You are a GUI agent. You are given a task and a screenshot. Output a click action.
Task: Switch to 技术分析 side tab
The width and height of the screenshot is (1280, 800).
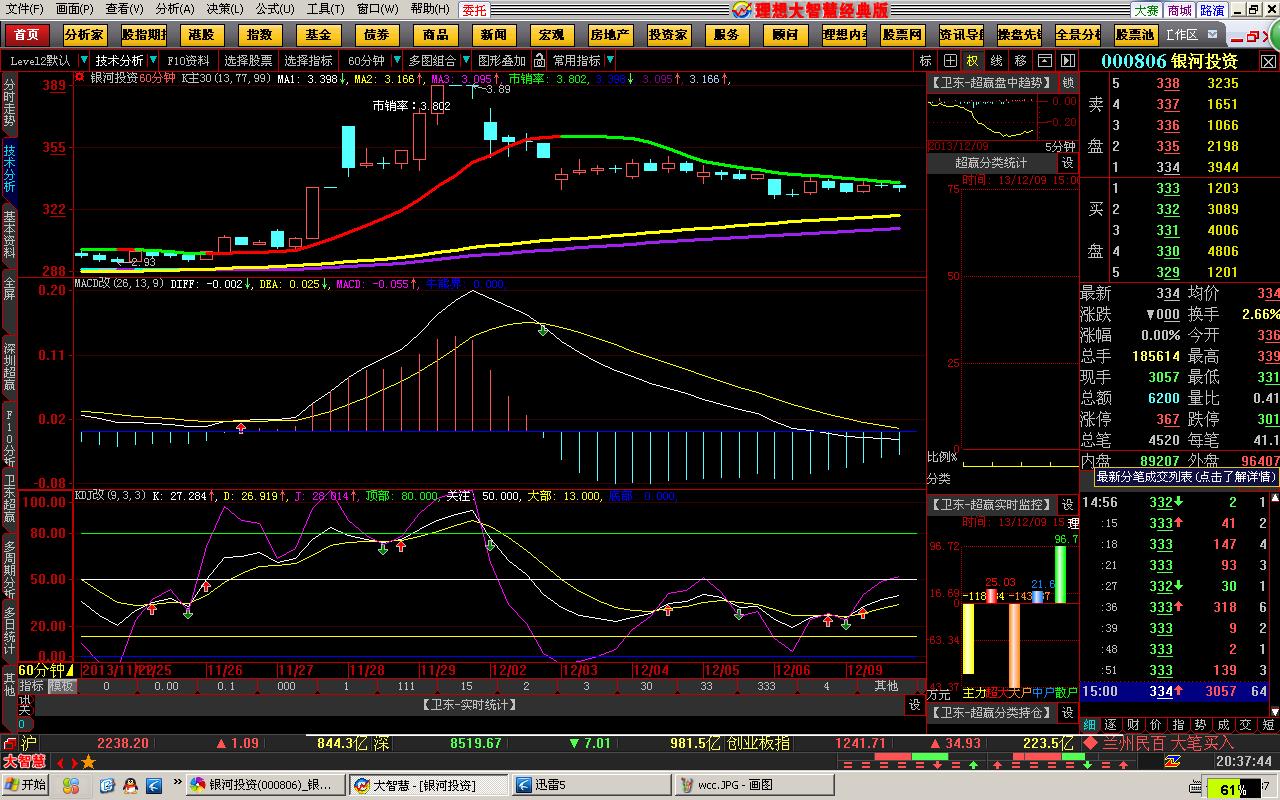click(x=9, y=168)
